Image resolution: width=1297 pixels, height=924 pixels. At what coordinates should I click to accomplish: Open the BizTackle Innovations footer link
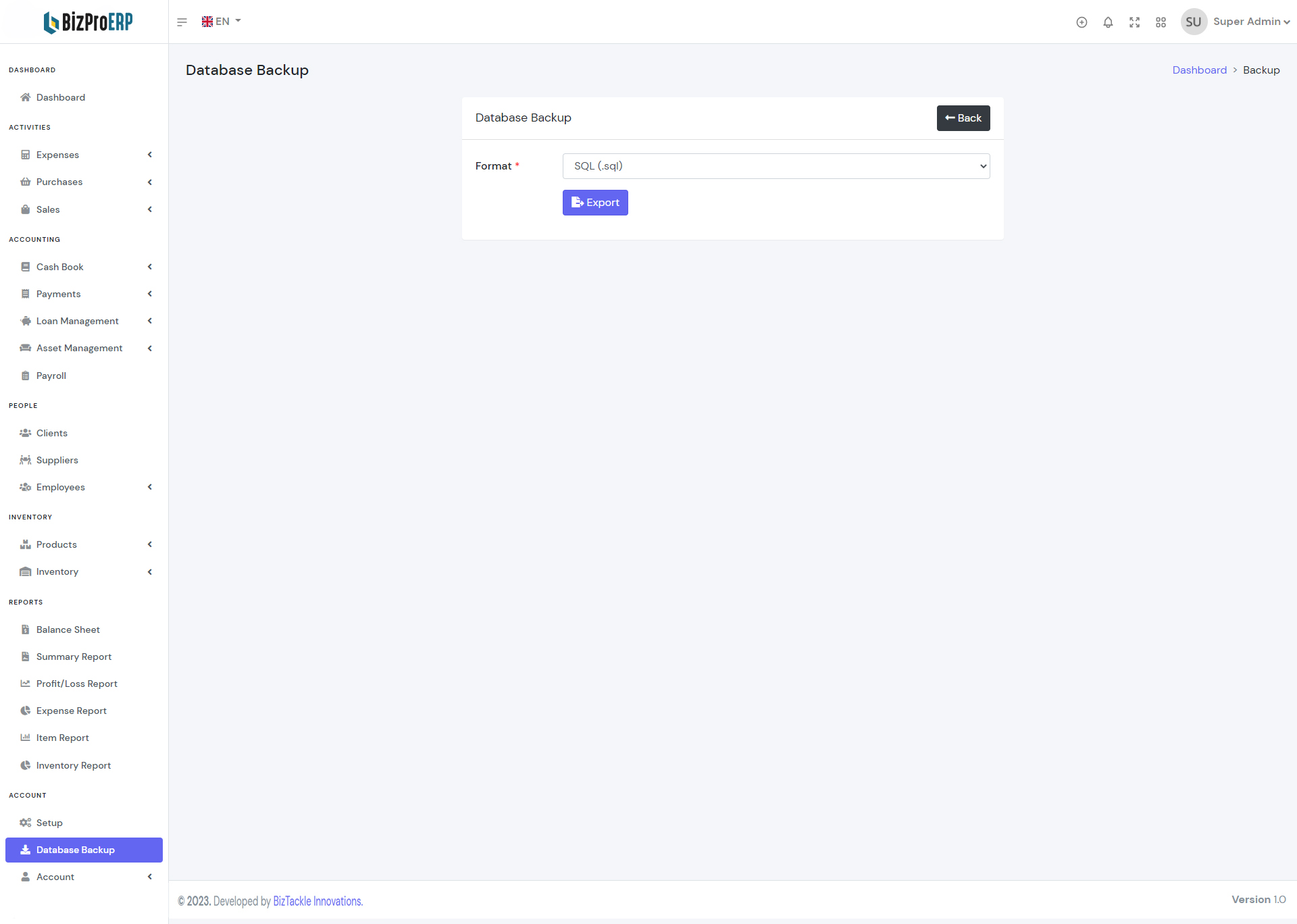tap(317, 901)
